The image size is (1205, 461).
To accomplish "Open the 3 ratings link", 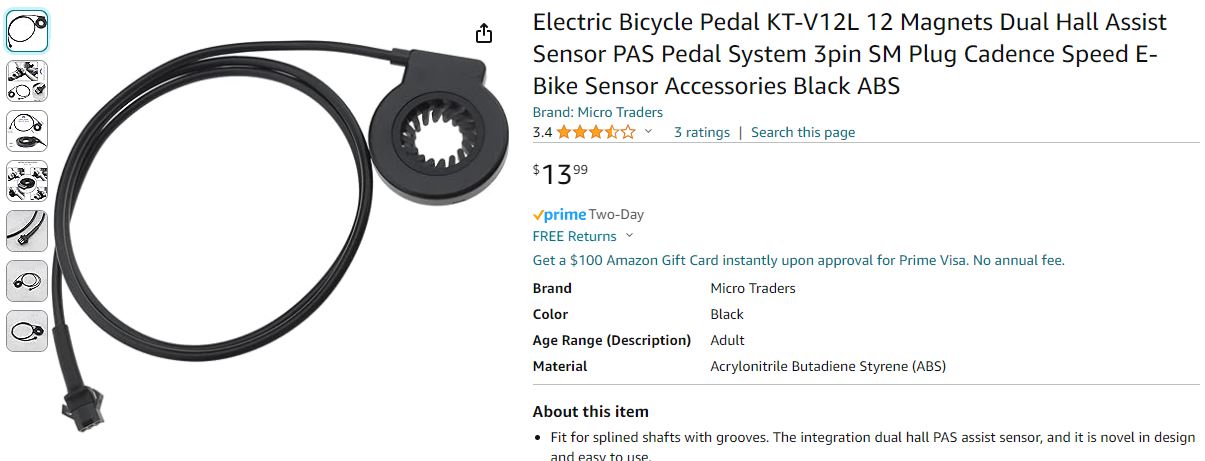I will coord(701,132).
